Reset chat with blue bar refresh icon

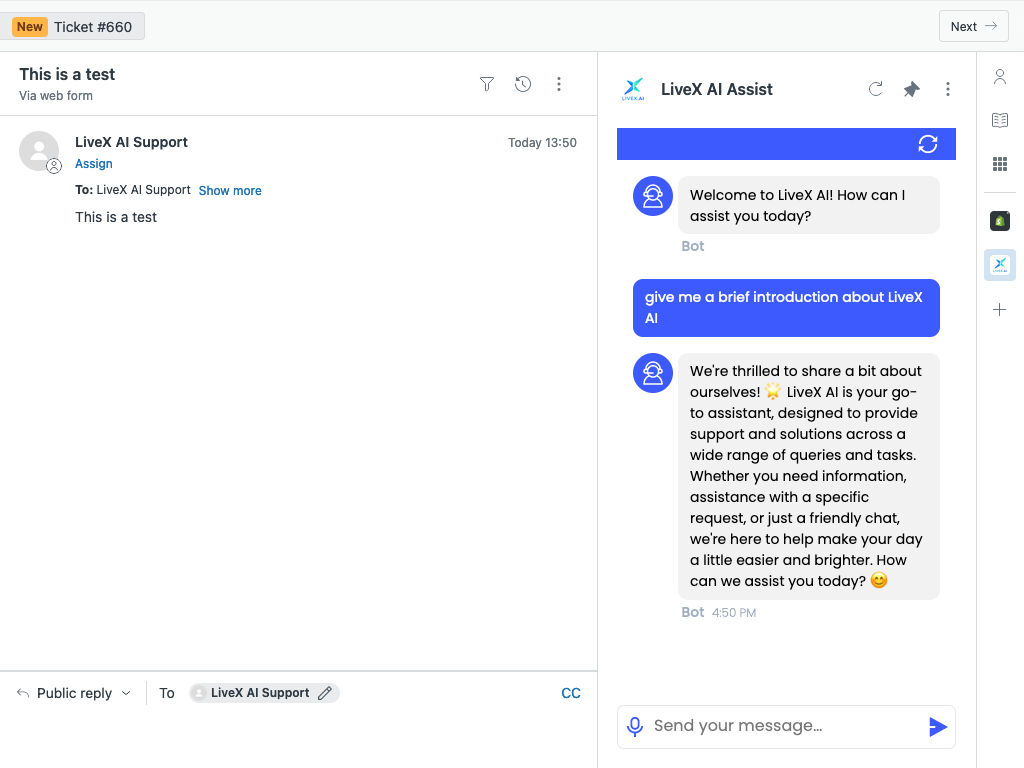(928, 144)
